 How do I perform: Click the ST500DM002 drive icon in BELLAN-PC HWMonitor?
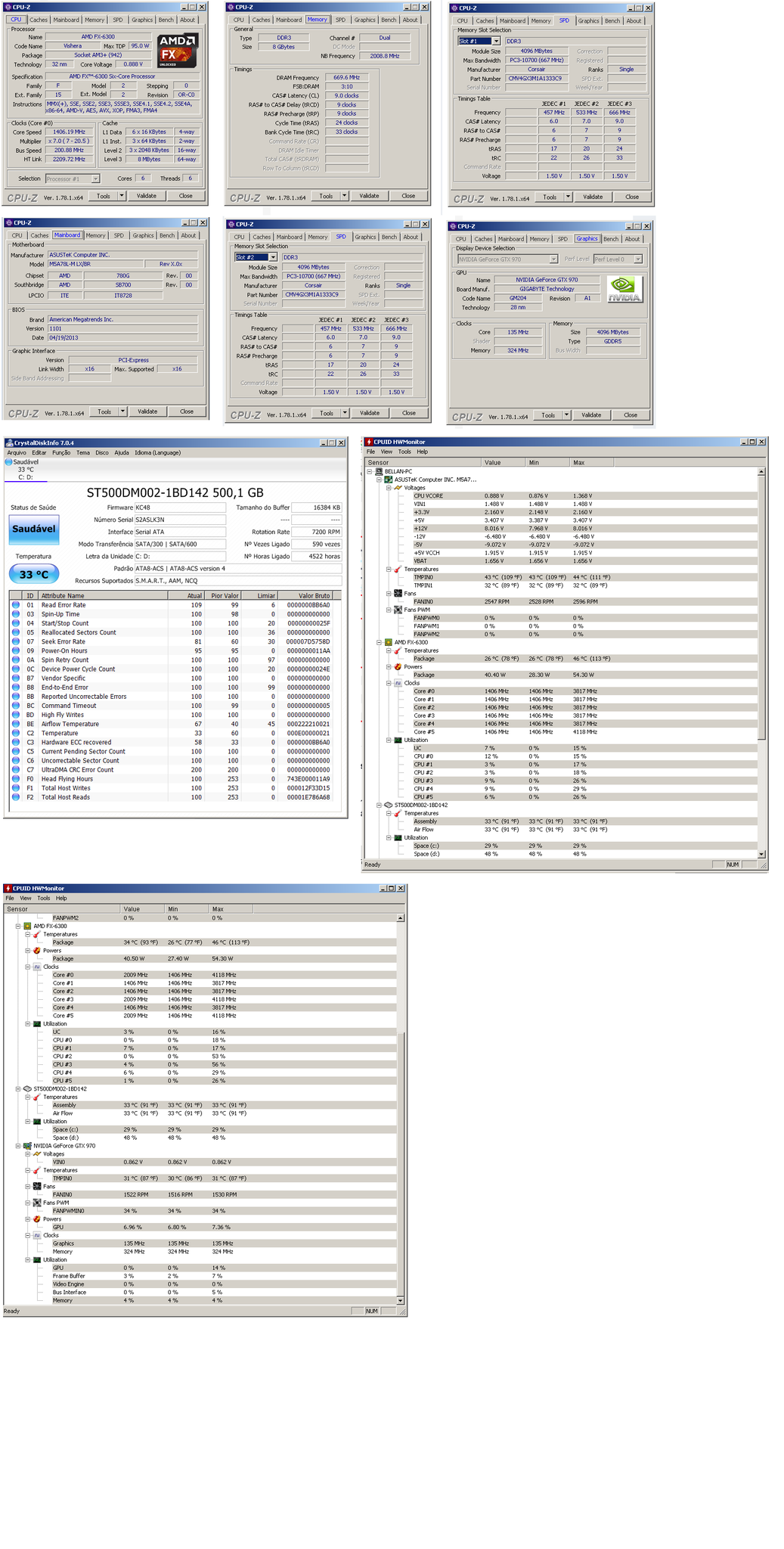click(389, 805)
